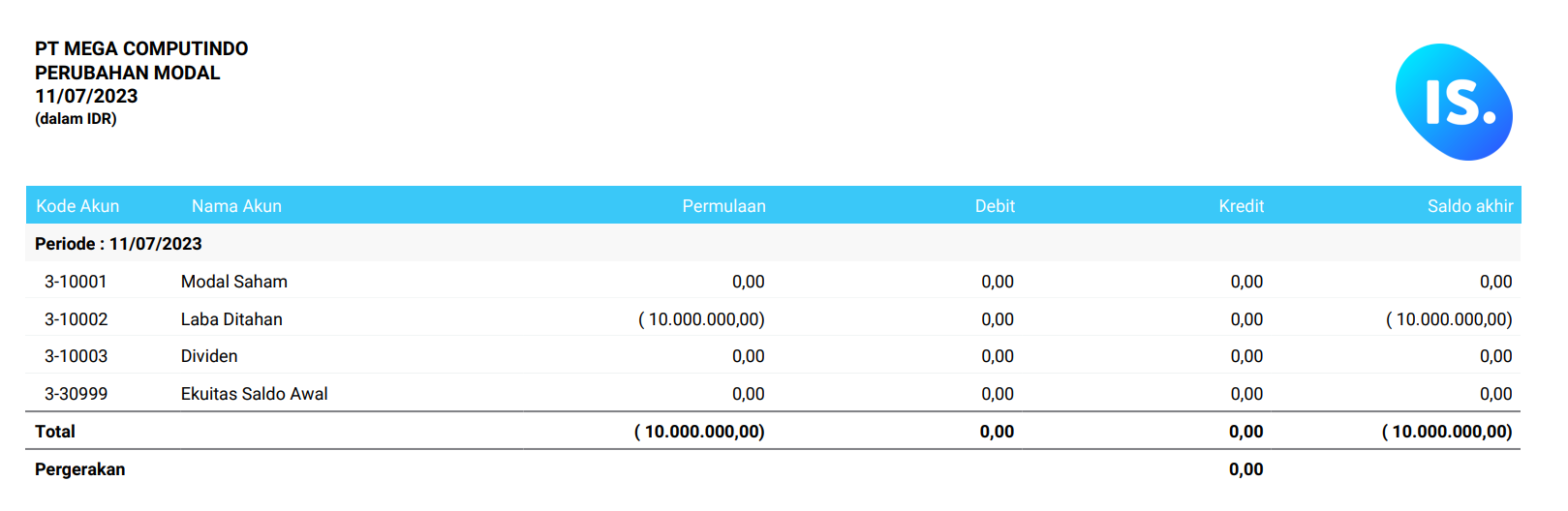Click the Debit column header
Screen dimensions: 1568x511
pos(995,206)
